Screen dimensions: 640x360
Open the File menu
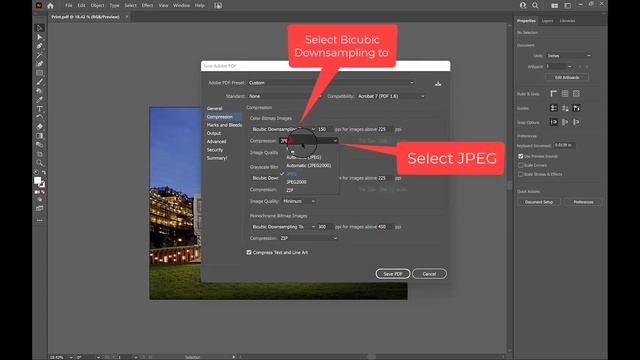pos(69,6)
